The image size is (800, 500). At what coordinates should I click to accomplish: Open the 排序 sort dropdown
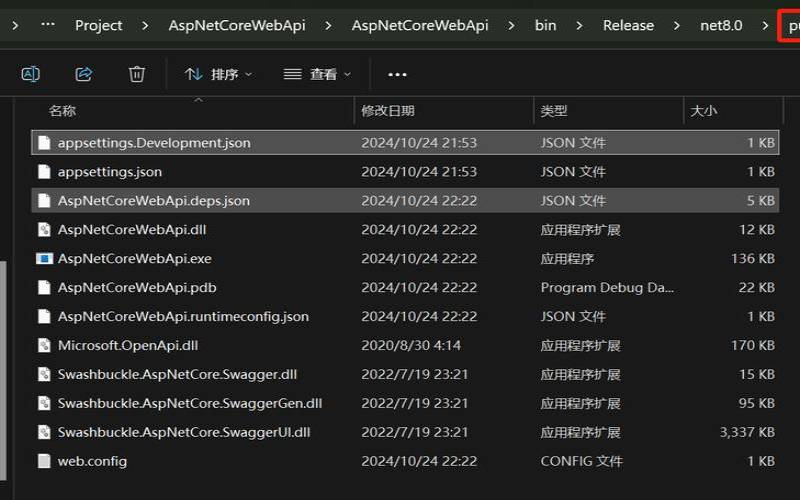pyautogui.click(x=219, y=74)
